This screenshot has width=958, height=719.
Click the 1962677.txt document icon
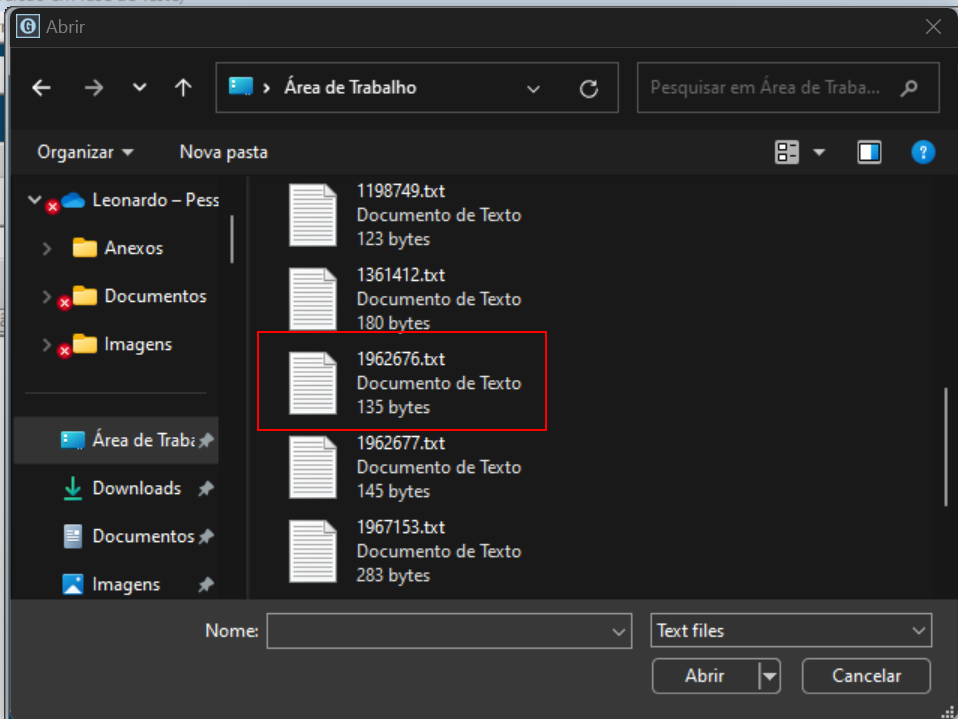[313, 467]
